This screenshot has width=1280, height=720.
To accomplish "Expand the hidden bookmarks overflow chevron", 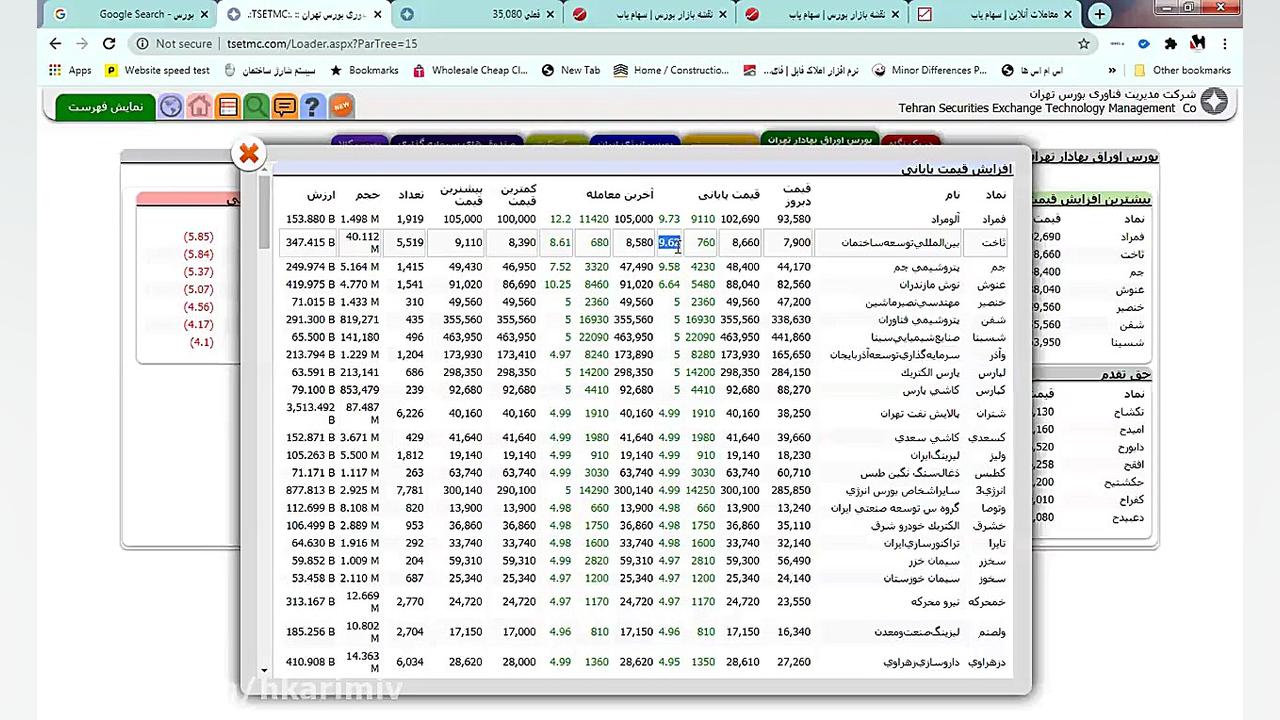I will pyautogui.click(x=1112, y=70).
